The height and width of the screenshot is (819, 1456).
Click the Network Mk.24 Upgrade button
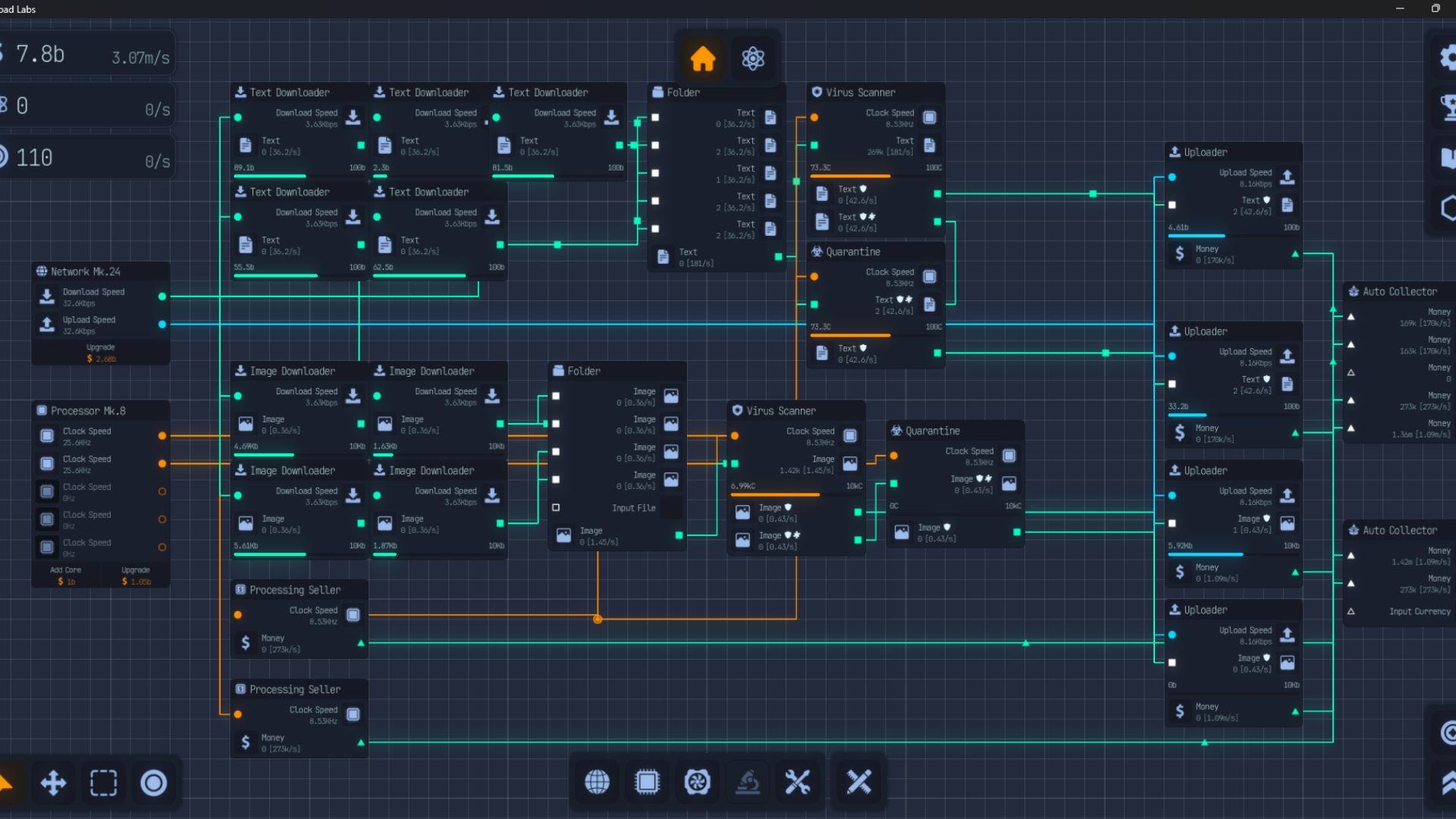pos(101,353)
